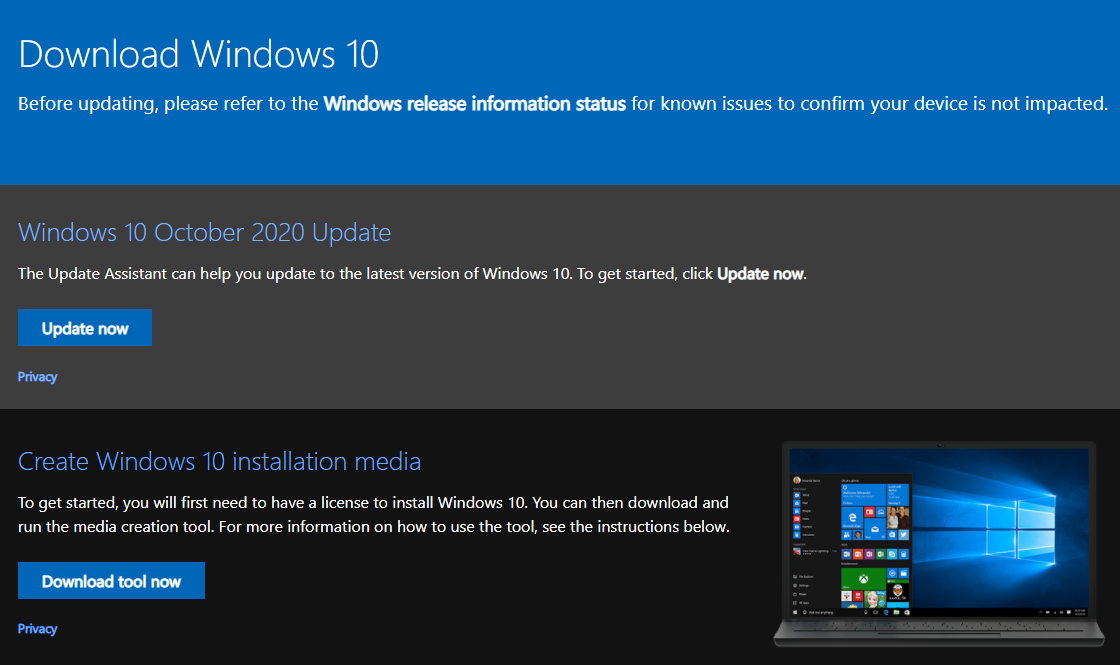Click the Twitter tile
Screen dimensions: 1120x665
pos(903,534)
